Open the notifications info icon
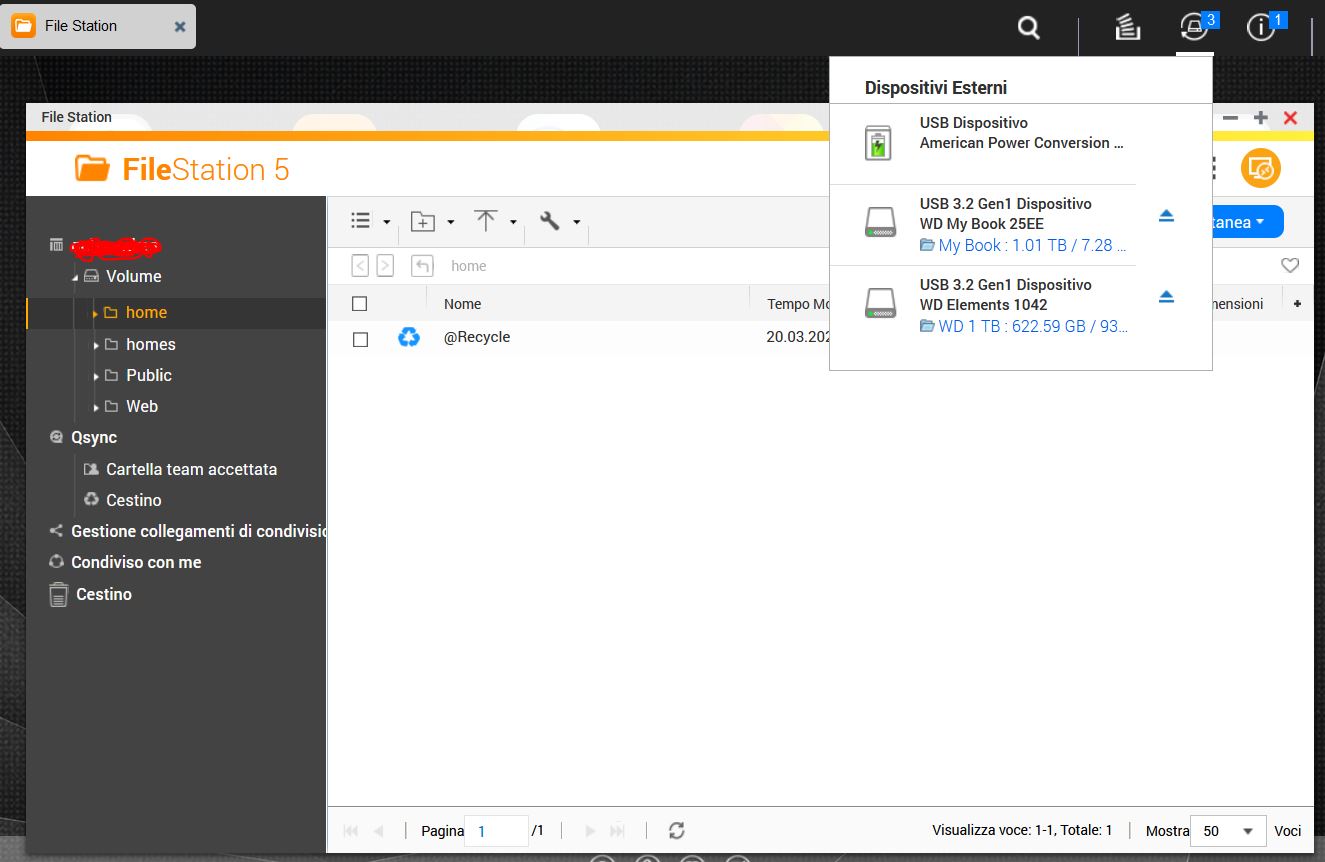The height and width of the screenshot is (862, 1325). pos(1261,28)
